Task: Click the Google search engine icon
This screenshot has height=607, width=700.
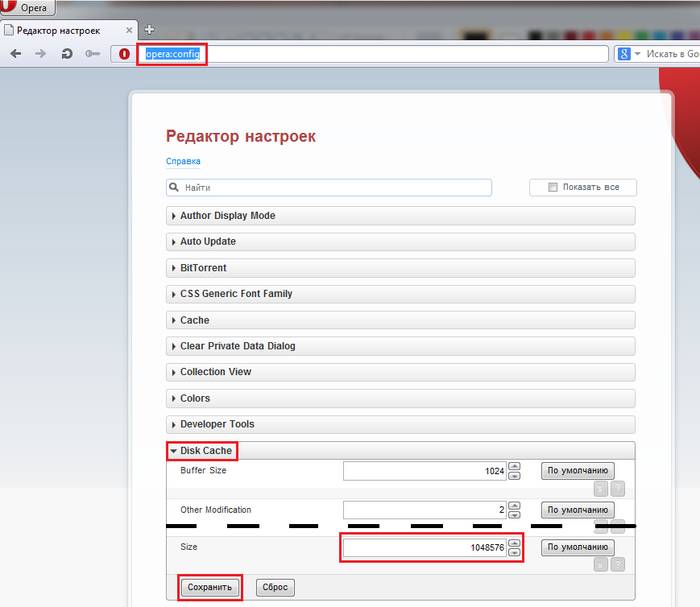Action: [x=623, y=54]
